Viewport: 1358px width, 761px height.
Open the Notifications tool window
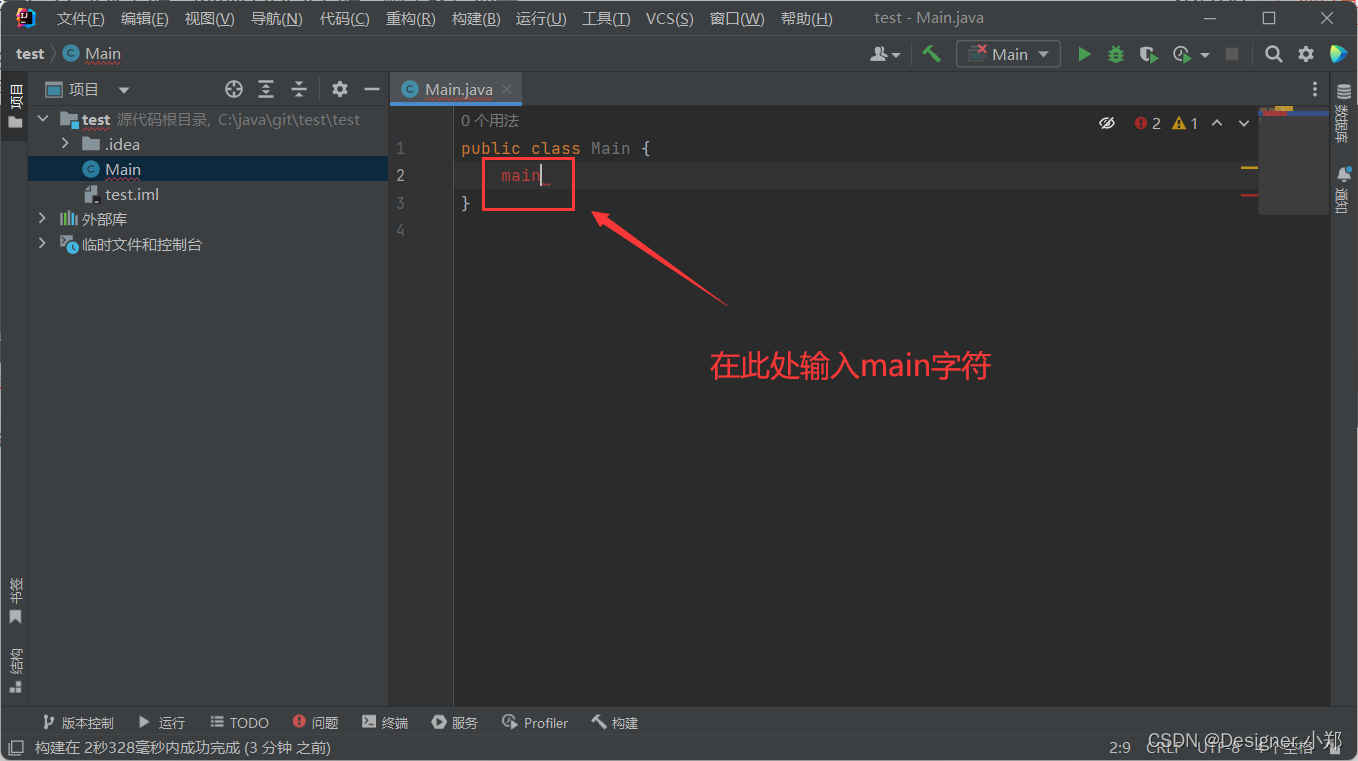1343,190
